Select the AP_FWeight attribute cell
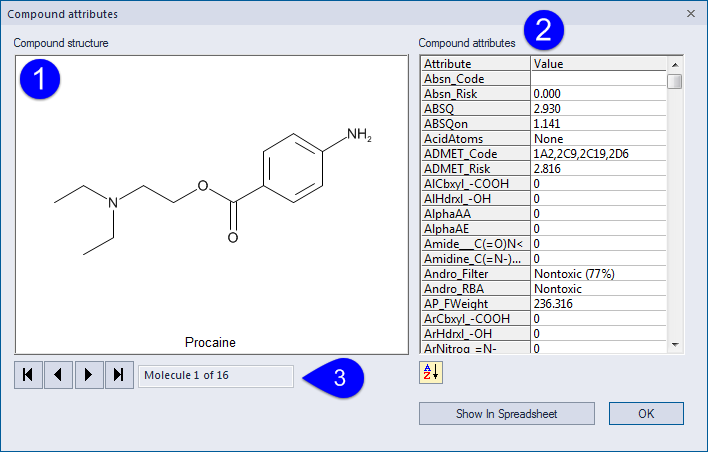Viewport: 708px width, 452px height. [x=476, y=303]
